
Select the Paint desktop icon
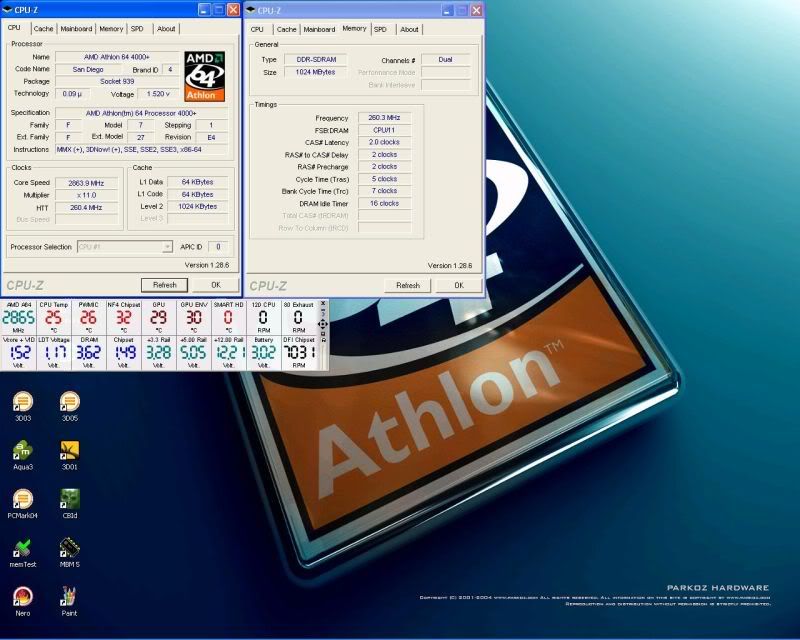click(69, 602)
